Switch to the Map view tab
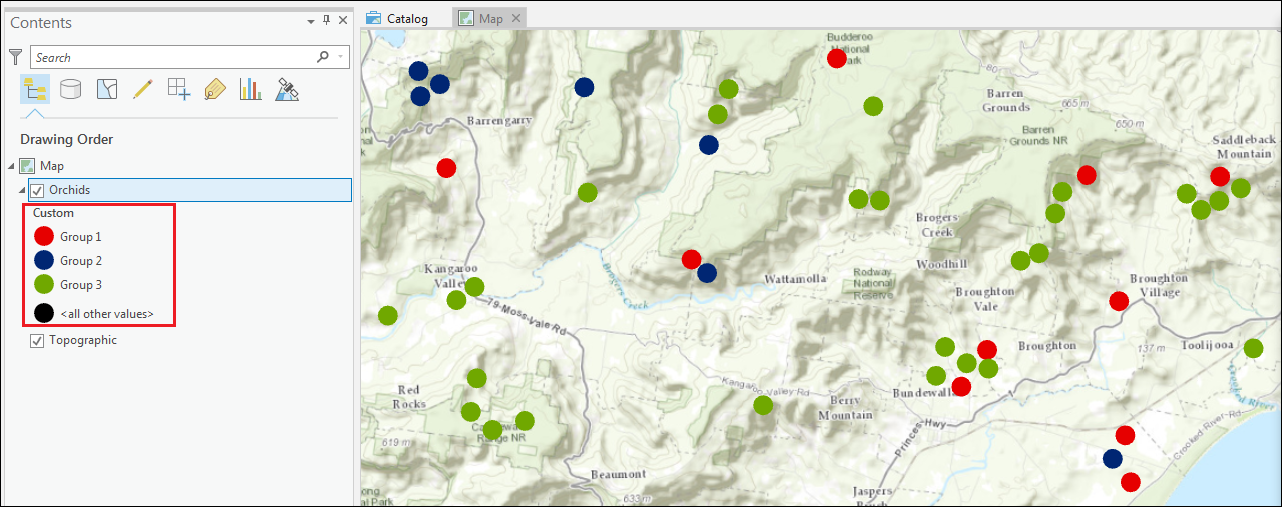1282x507 pixels. tap(490, 18)
